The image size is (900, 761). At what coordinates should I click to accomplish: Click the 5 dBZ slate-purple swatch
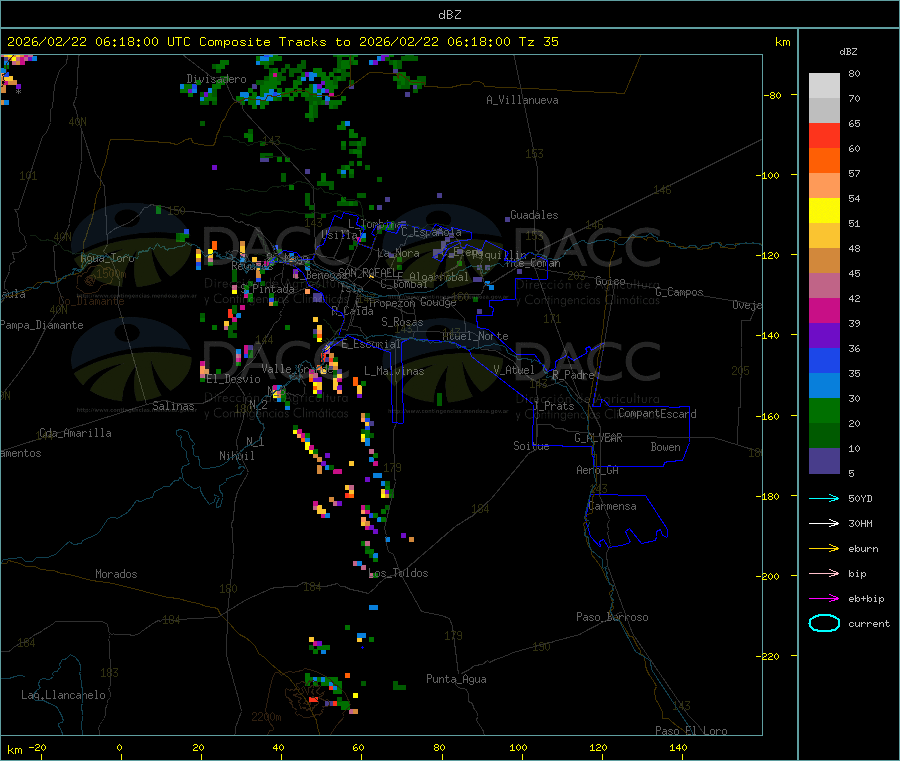tap(824, 461)
